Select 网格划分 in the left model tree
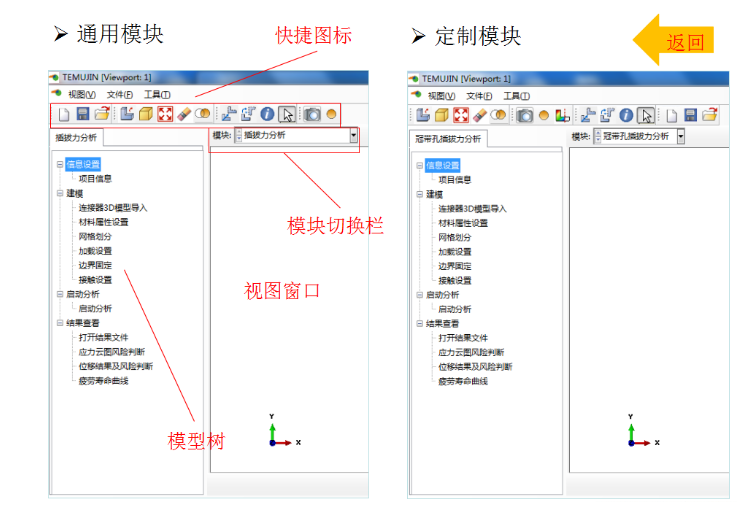 pos(95,237)
